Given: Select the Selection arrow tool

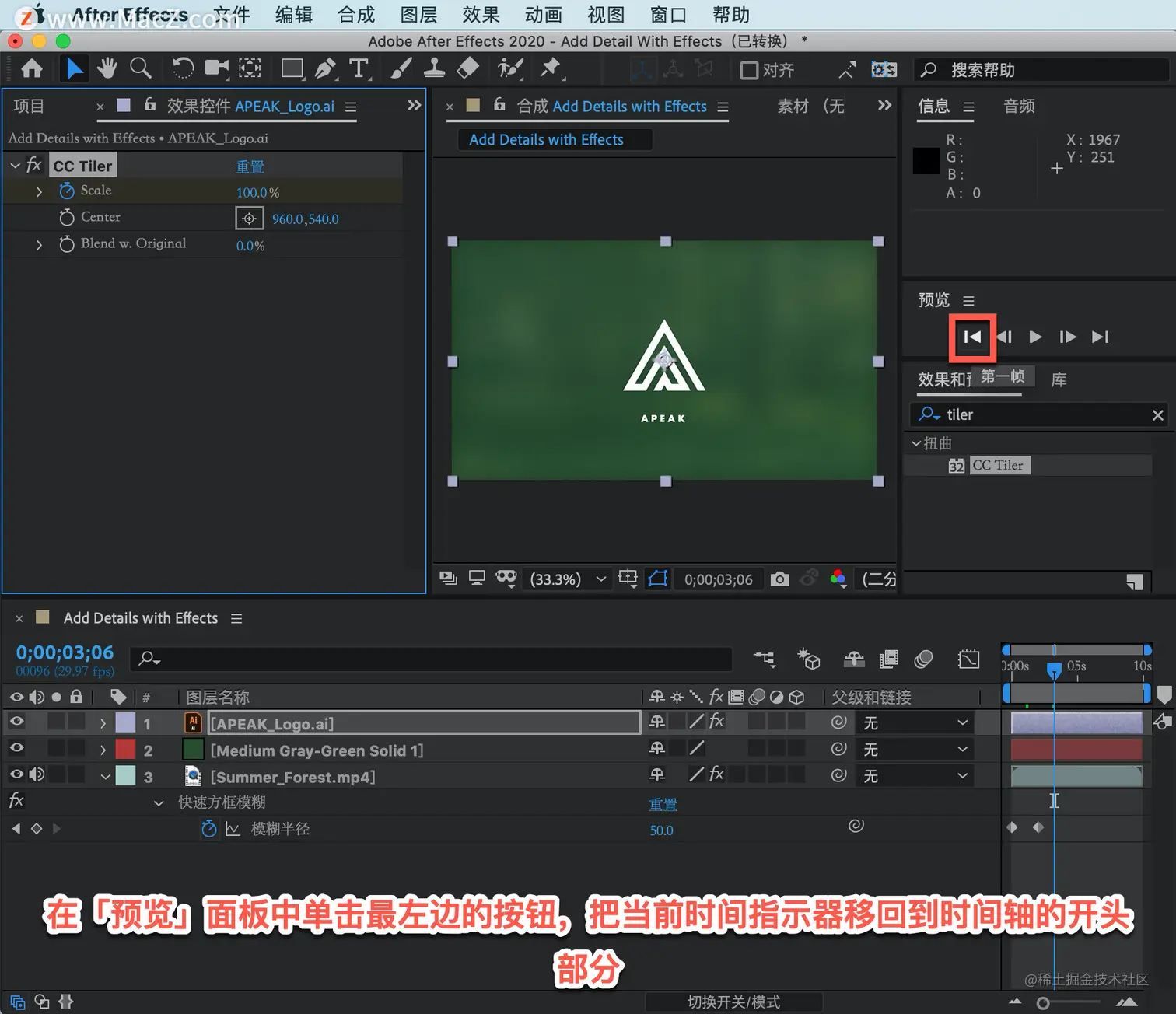Looking at the screenshot, I should (75, 69).
